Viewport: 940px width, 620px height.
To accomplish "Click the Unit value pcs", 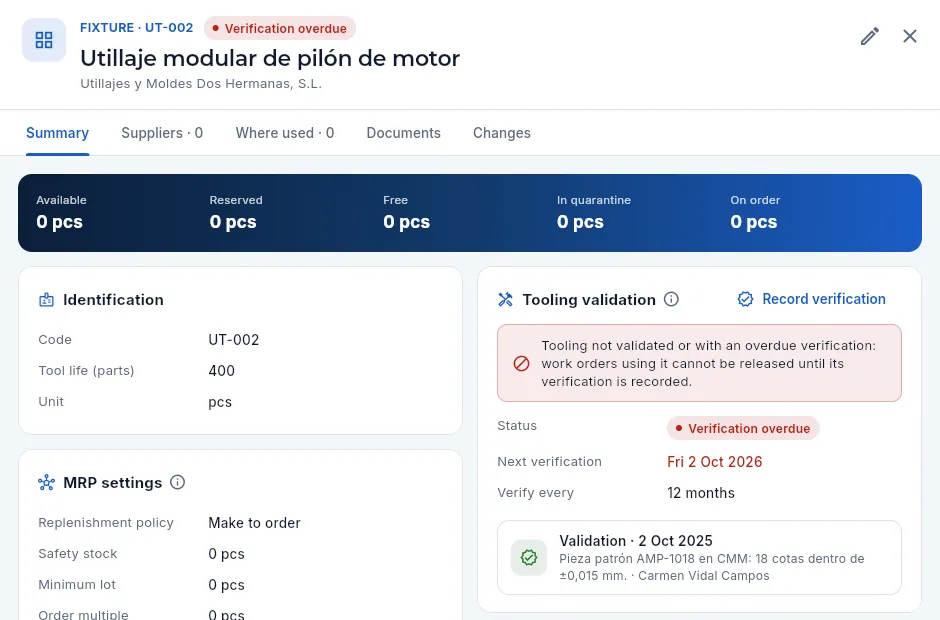I will click(x=220, y=402).
